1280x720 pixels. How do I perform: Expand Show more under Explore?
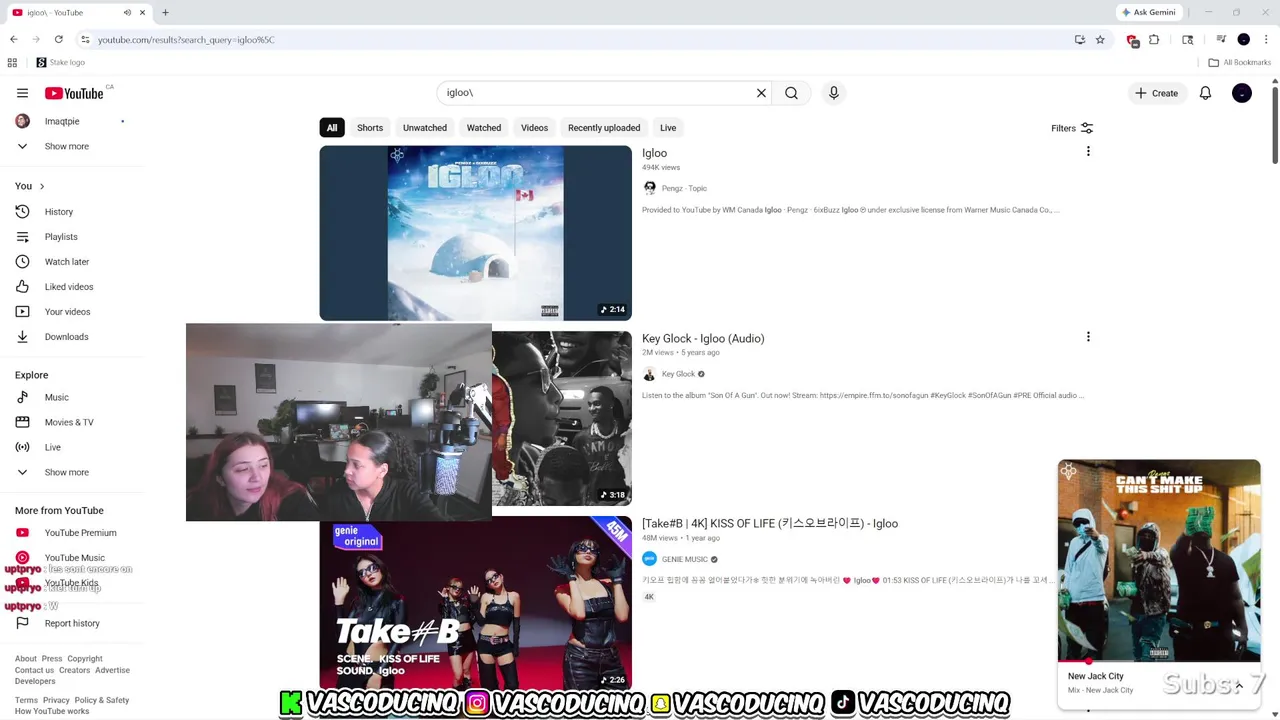67,472
